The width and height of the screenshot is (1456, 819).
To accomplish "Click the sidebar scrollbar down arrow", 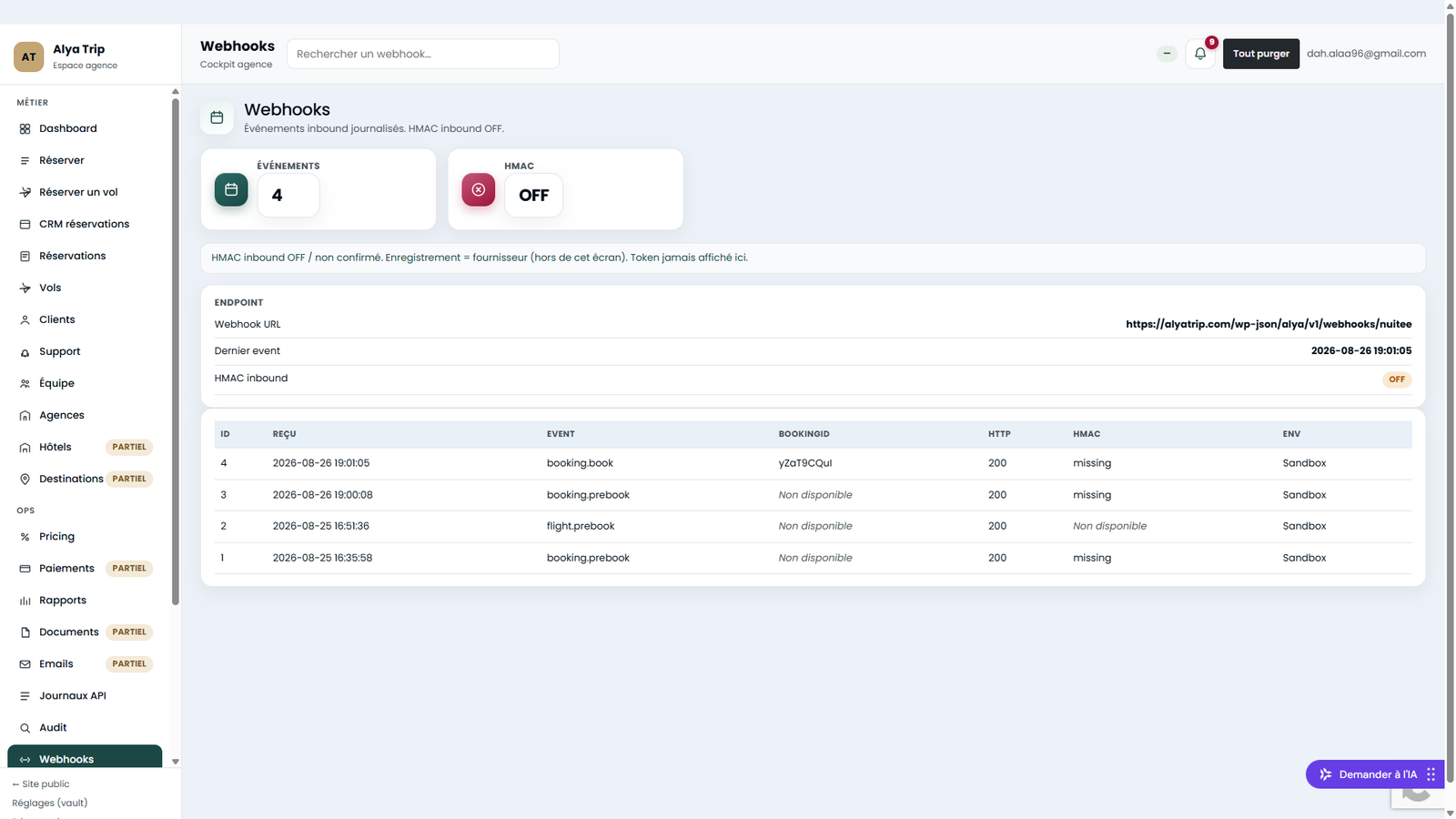I will (x=176, y=763).
